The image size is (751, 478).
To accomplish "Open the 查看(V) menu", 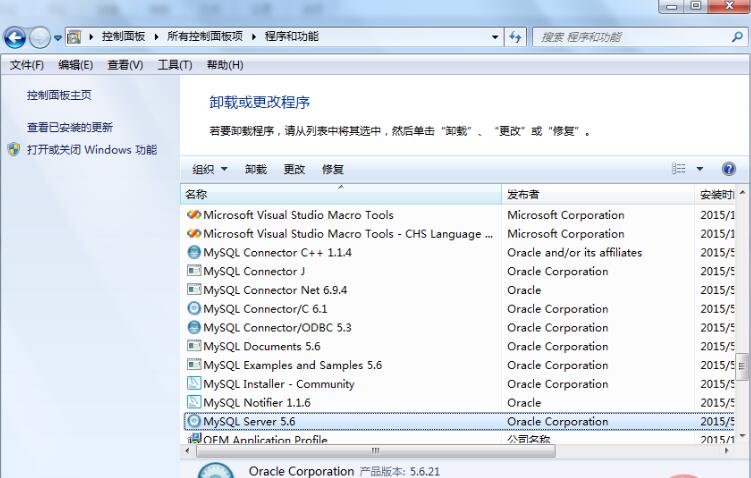I will pos(125,65).
